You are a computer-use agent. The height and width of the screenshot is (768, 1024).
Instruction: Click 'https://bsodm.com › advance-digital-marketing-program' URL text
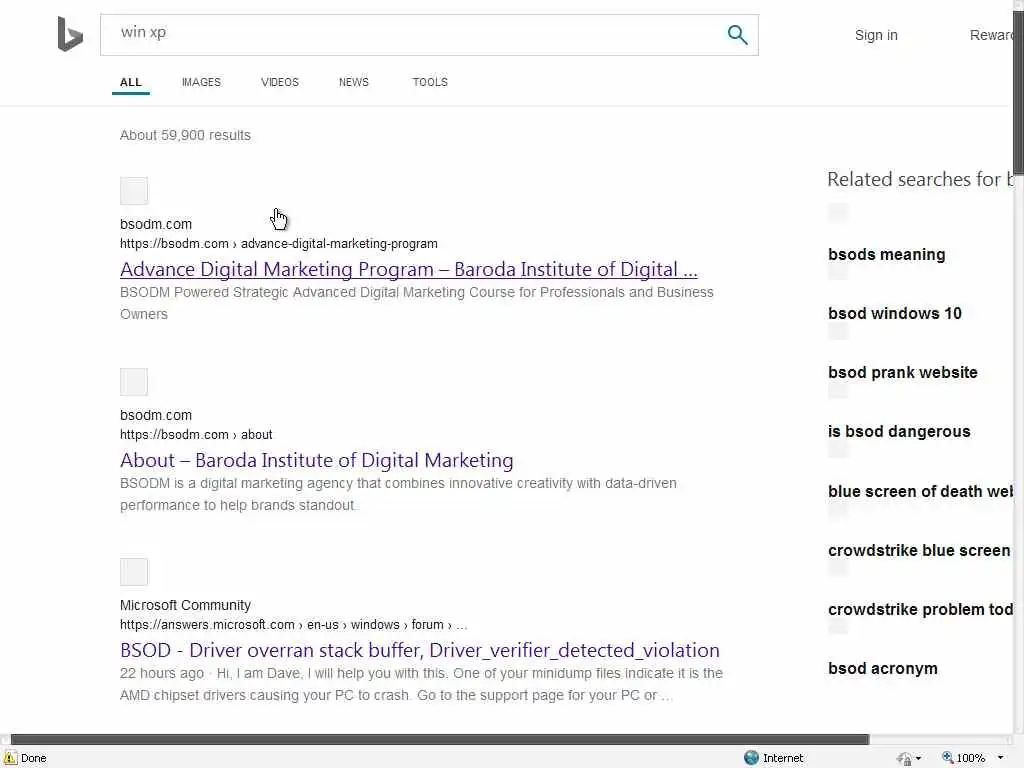pos(279,244)
